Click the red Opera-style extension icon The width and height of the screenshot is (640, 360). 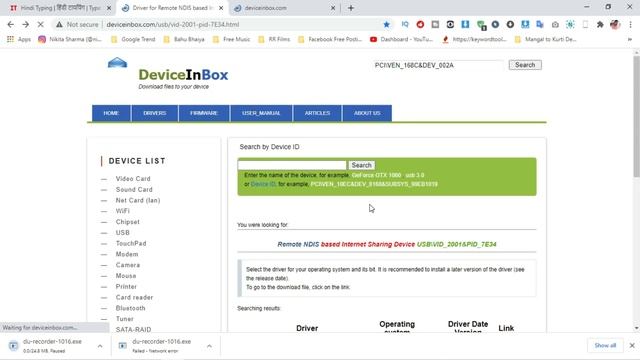tap(420, 24)
